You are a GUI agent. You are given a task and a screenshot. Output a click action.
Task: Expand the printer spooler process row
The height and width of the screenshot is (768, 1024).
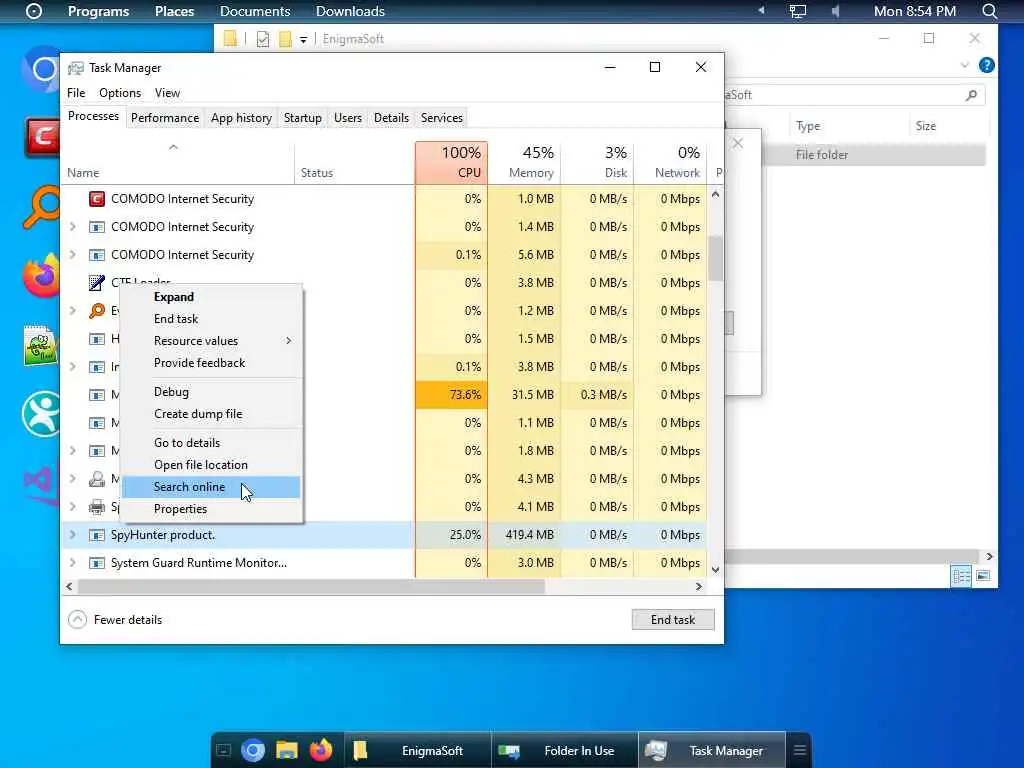pyautogui.click(x=72, y=507)
